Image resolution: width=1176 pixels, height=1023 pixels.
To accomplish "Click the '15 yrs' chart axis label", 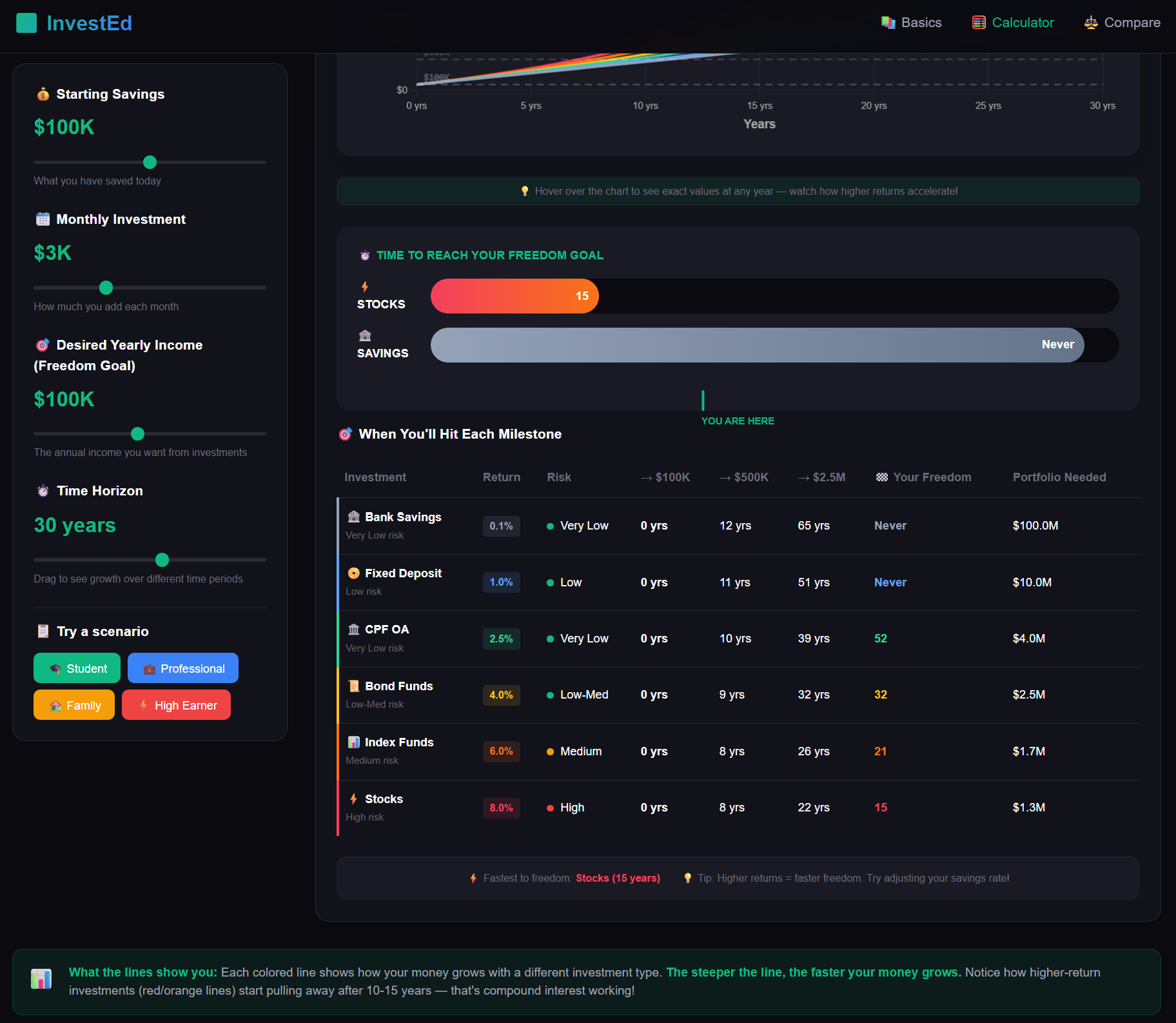I will tap(759, 106).
